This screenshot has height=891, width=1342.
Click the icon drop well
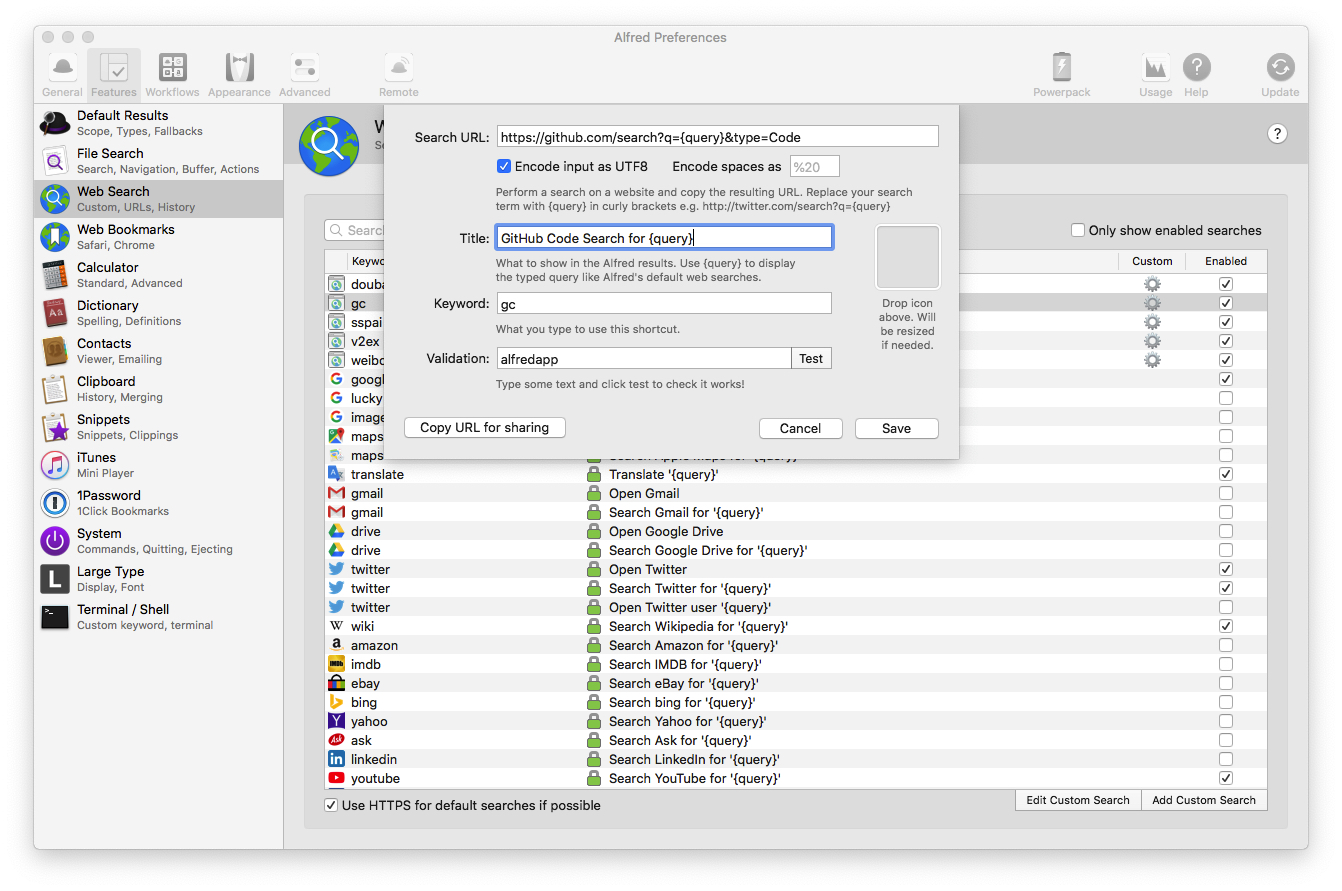point(908,257)
